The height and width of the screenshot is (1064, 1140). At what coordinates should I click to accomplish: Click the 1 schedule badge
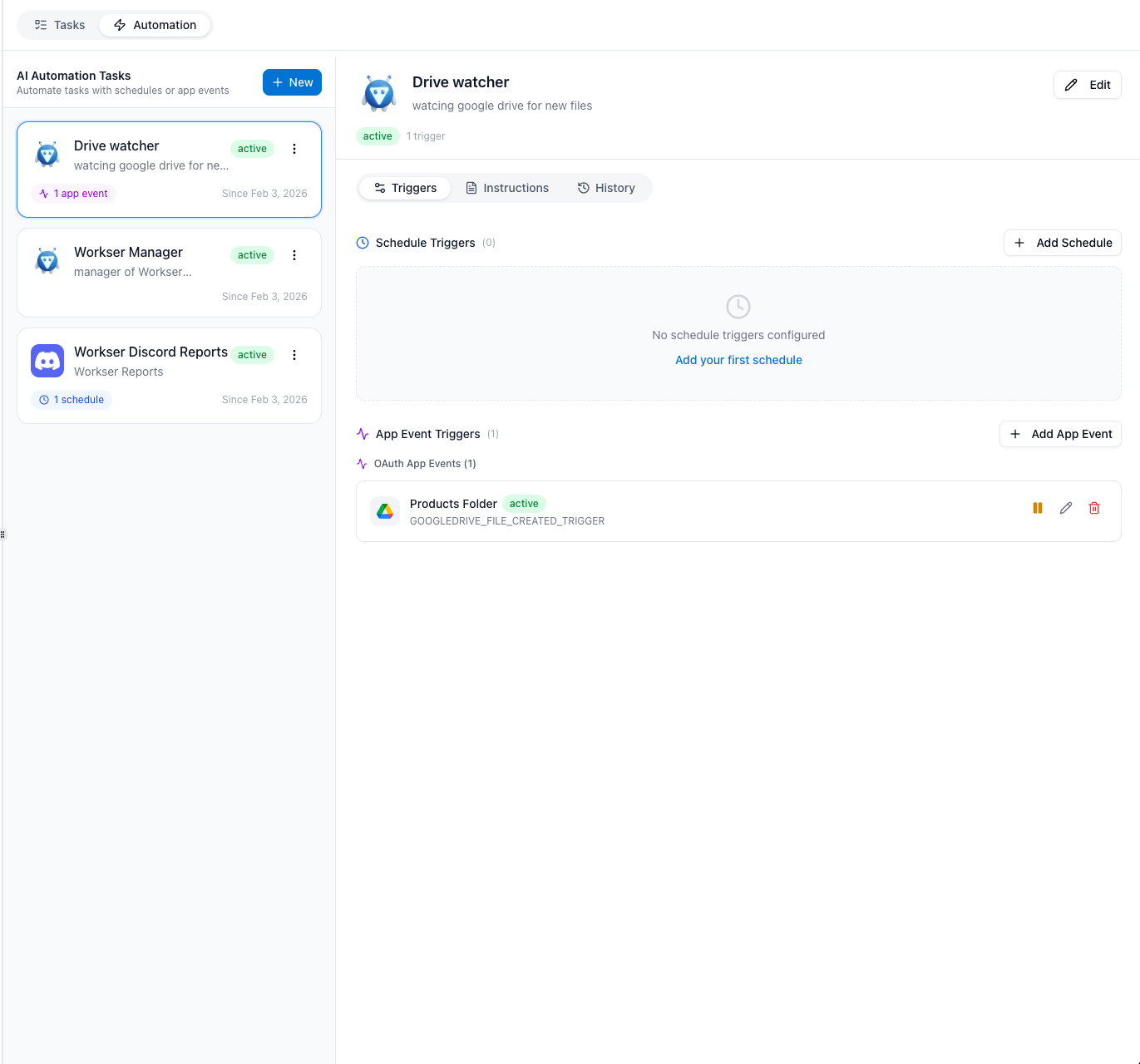(x=72, y=400)
